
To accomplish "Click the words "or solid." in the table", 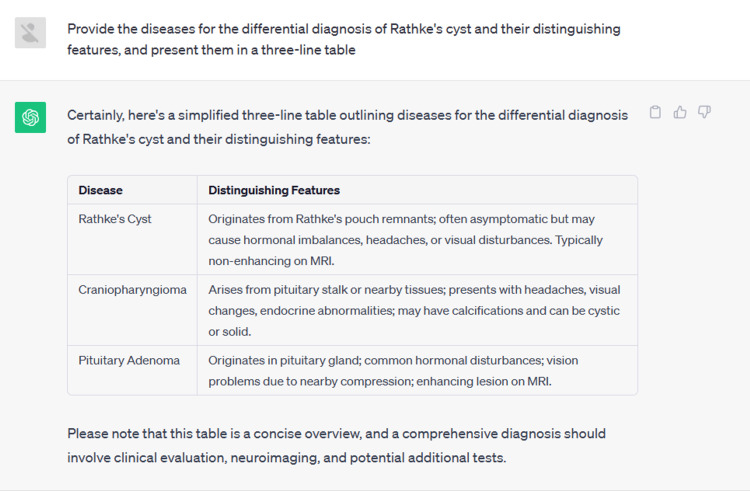I will pyautogui.click(x=230, y=332).
